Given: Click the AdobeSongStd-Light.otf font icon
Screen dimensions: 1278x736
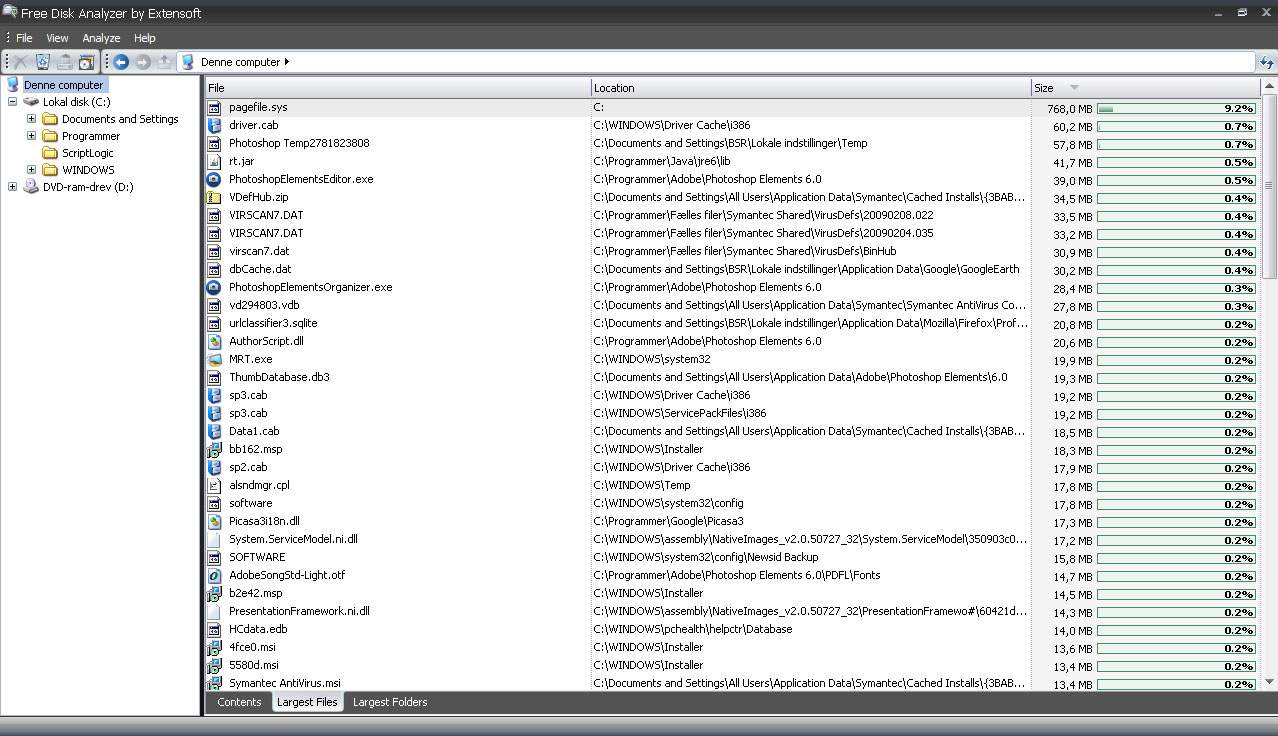Looking at the screenshot, I should (x=214, y=575).
